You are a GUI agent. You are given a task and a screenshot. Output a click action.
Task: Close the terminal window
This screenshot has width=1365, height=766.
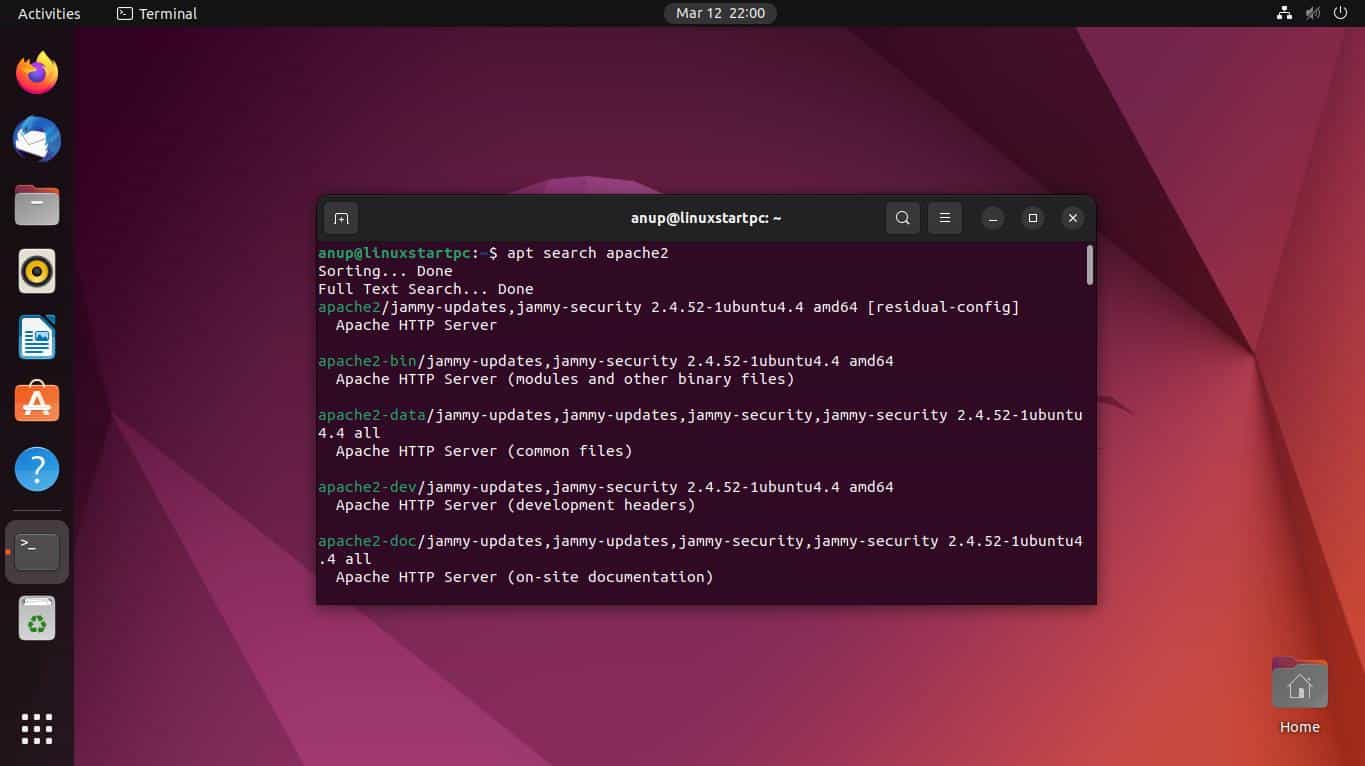[x=1072, y=218]
